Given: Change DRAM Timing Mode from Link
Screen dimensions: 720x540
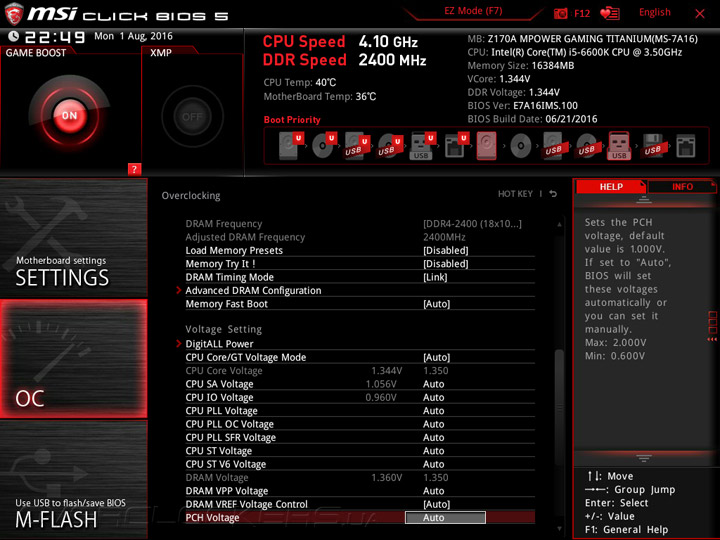Looking at the screenshot, I should click(435, 277).
